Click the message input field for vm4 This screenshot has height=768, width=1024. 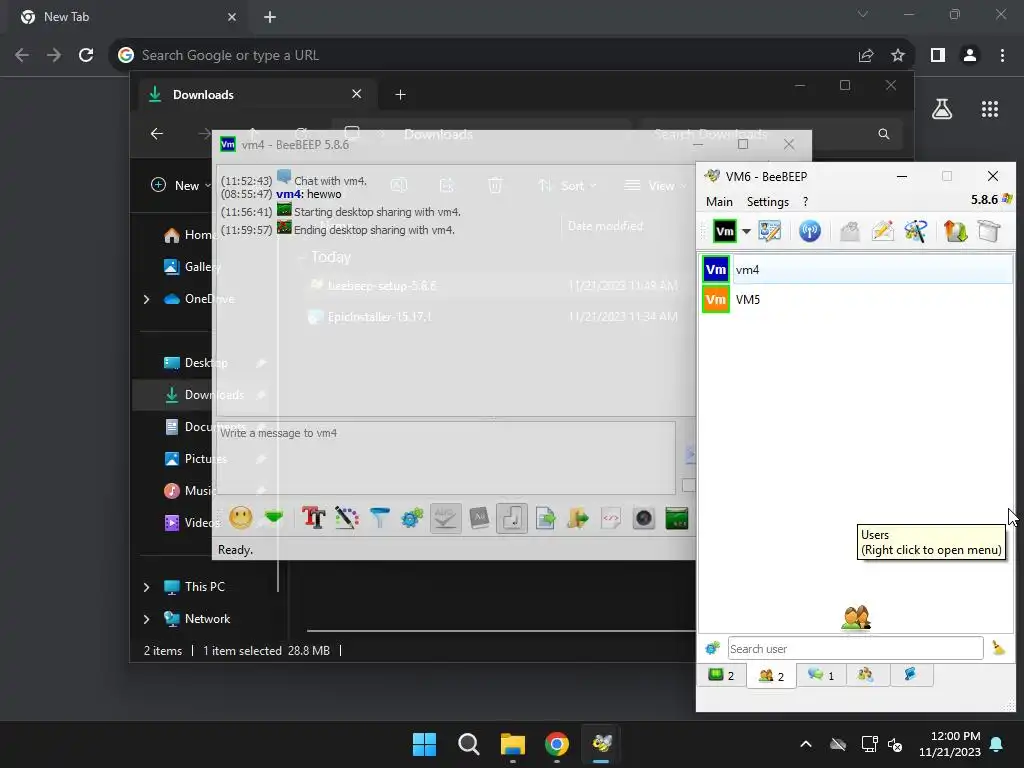tap(446, 458)
